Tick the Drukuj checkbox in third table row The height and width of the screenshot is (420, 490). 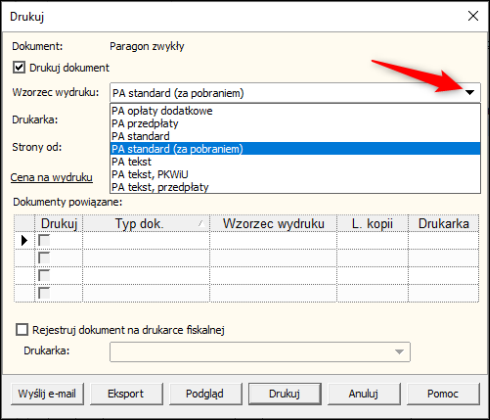[x=44, y=275]
